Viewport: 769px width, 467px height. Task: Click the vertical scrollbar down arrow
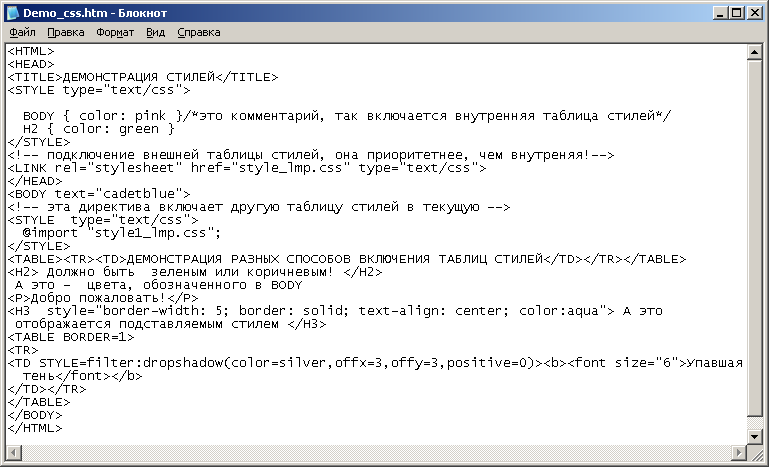click(754, 436)
